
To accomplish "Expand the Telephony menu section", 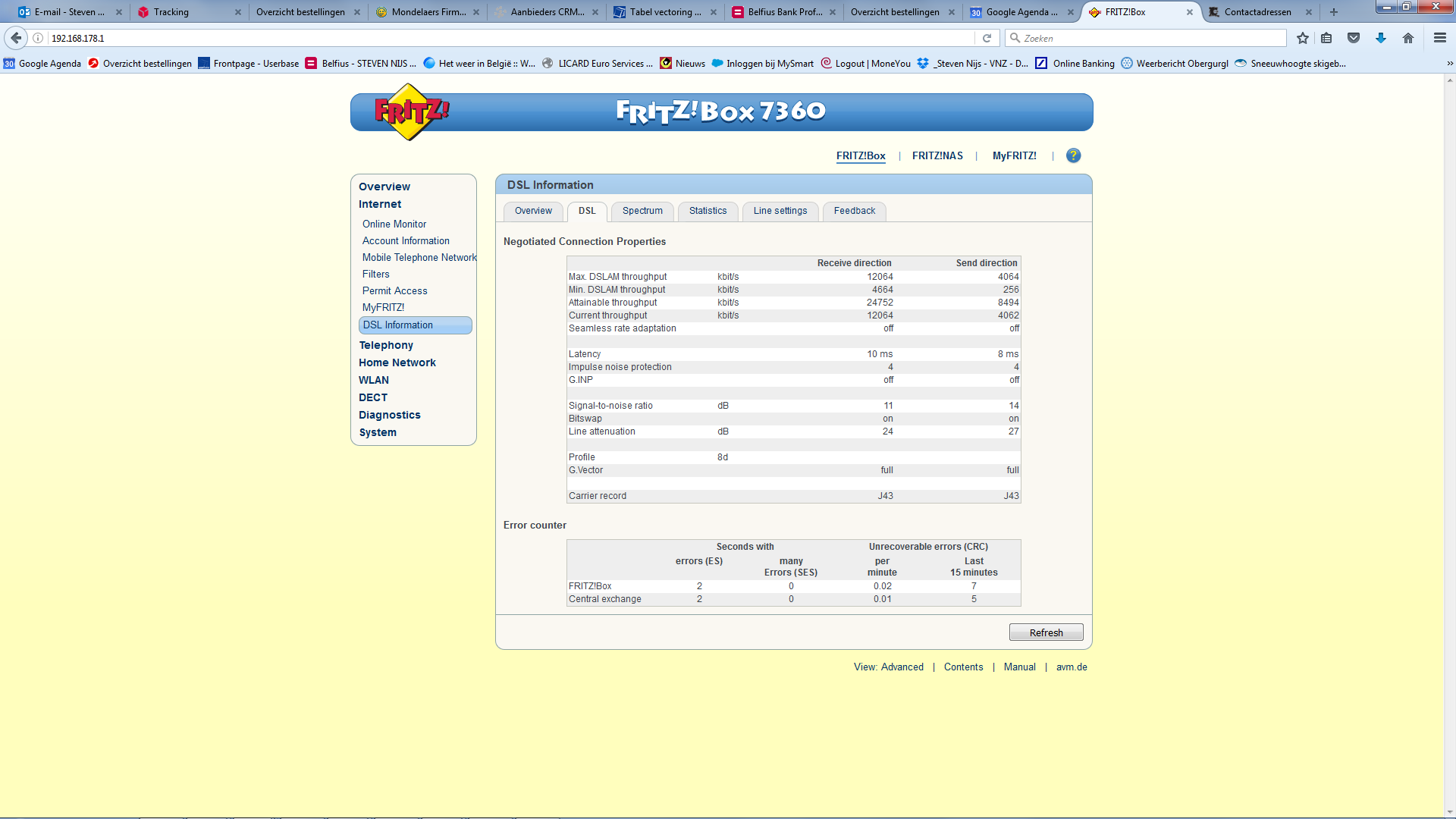I will coord(386,345).
